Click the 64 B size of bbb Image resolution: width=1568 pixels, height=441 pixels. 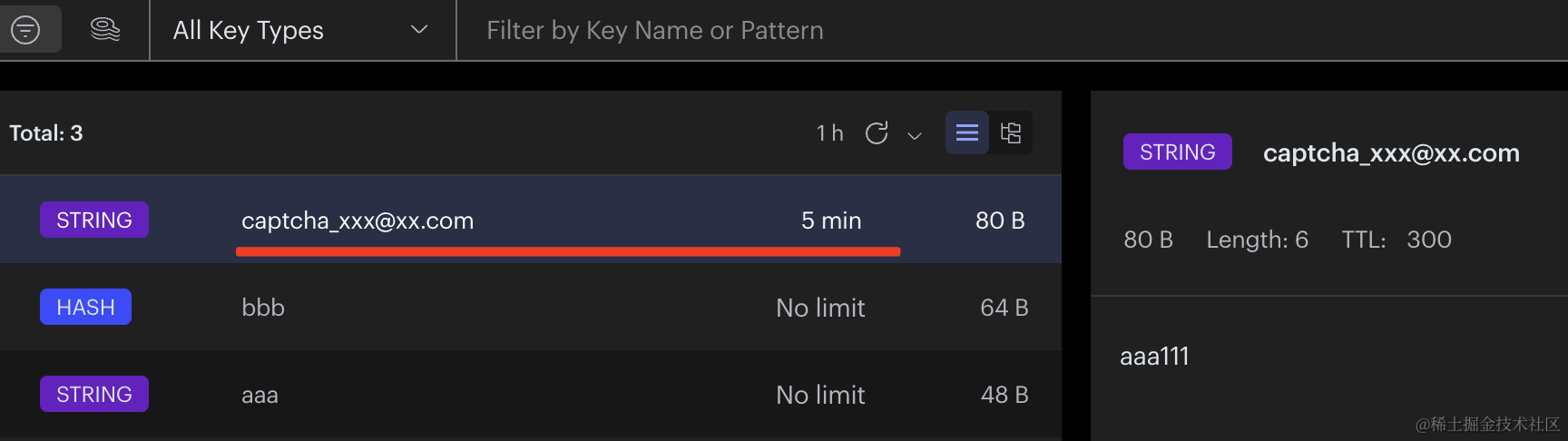[x=1004, y=308]
